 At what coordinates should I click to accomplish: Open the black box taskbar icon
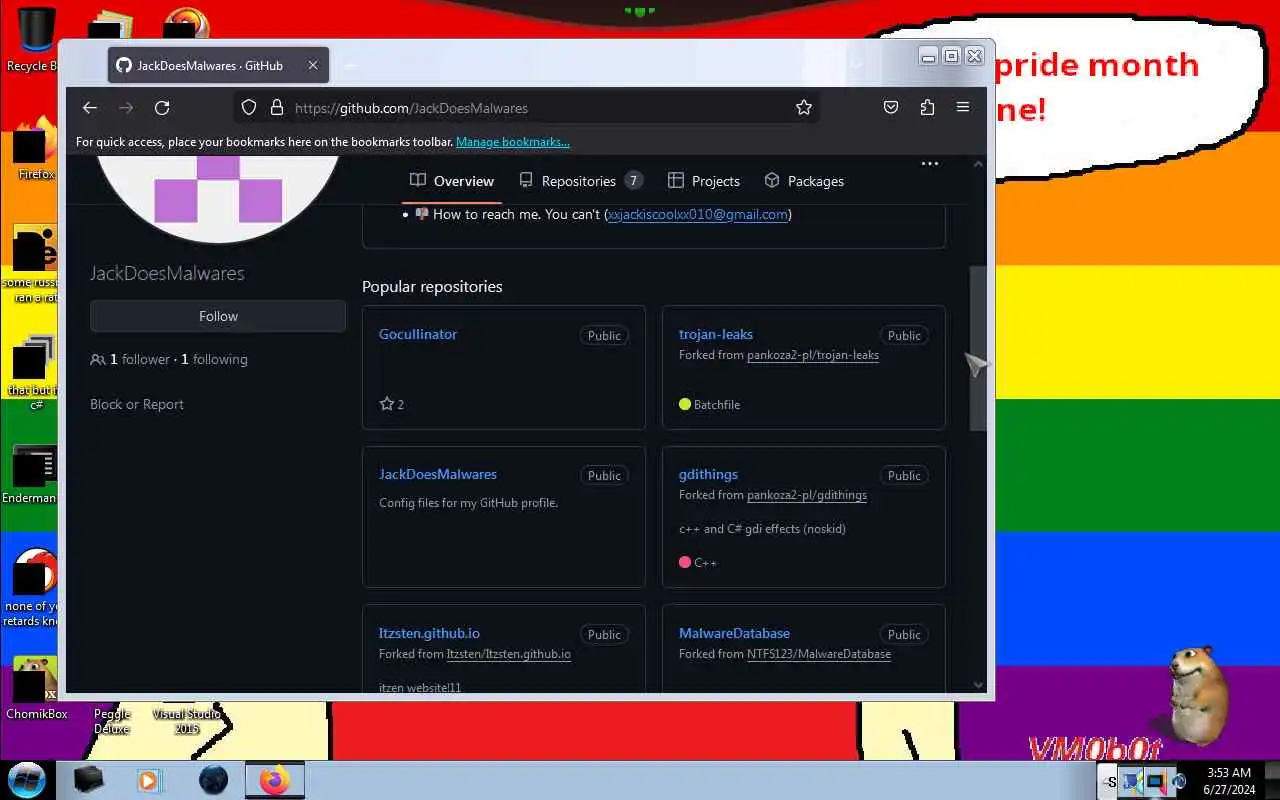[x=88, y=780]
